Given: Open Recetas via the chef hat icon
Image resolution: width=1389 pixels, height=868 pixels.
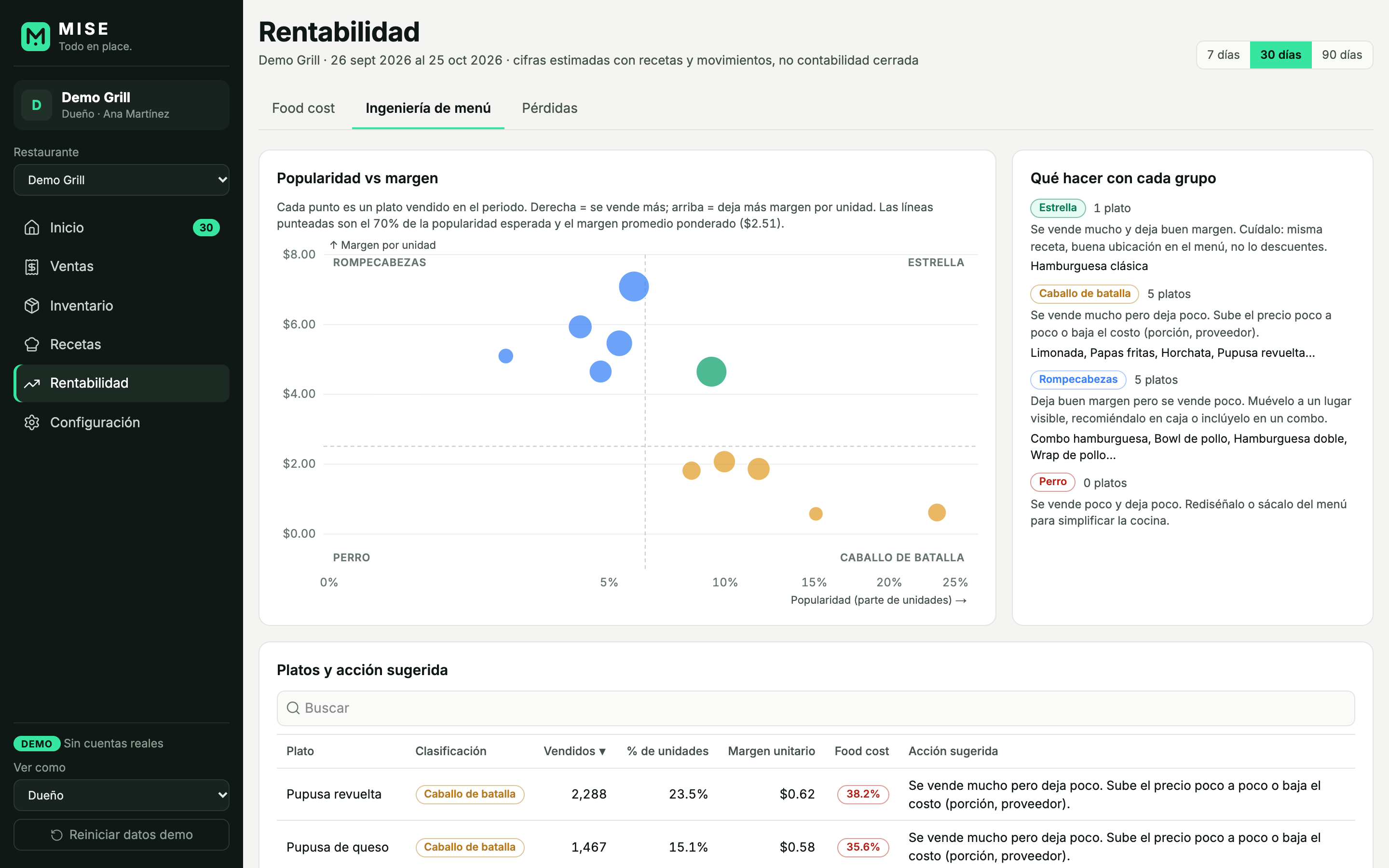Looking at the screenshot, I should coord(32,344).
